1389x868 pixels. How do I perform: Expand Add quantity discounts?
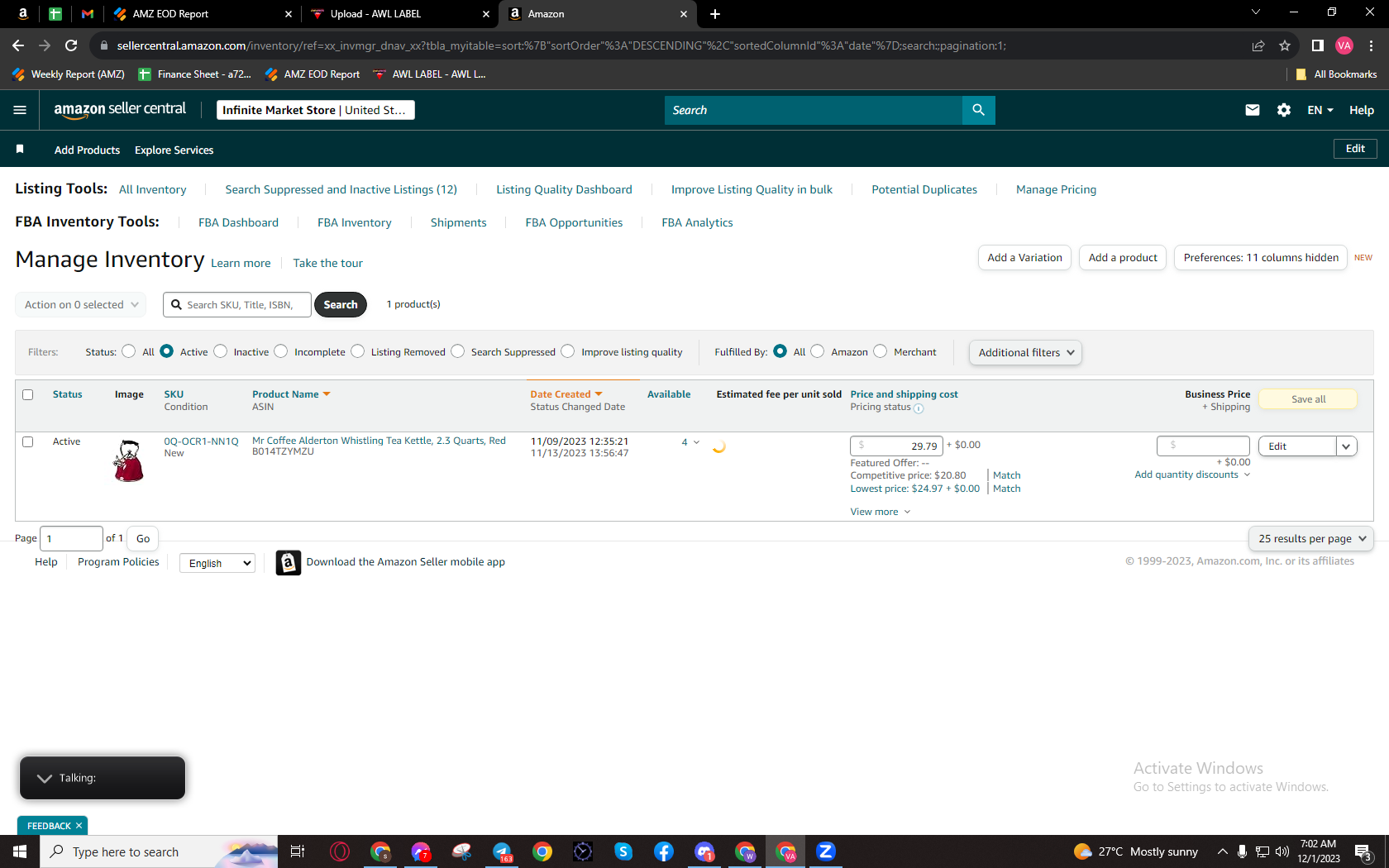pyautogui.click(x=1192, y=475)
